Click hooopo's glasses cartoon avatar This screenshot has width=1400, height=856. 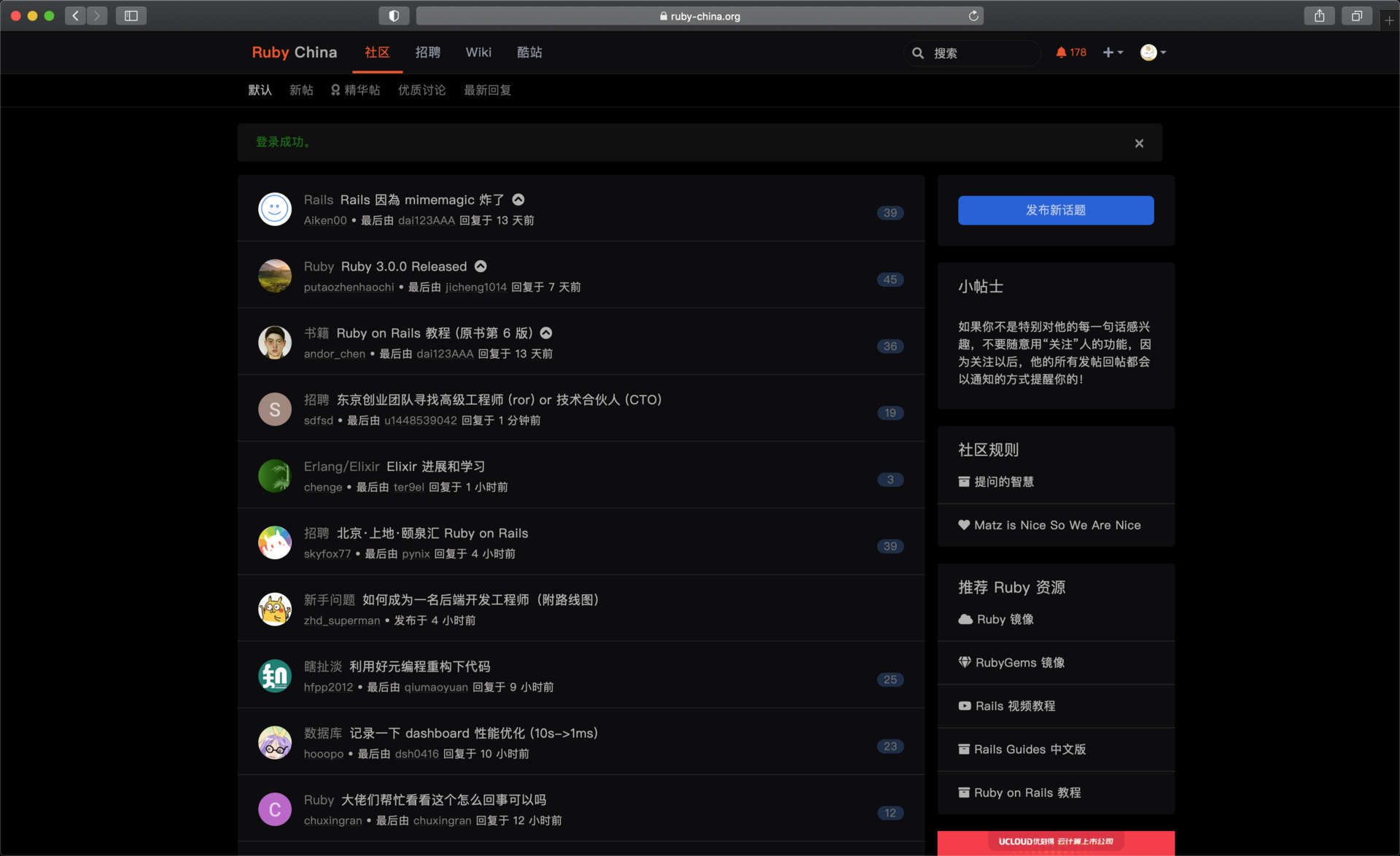pos(275,743)
